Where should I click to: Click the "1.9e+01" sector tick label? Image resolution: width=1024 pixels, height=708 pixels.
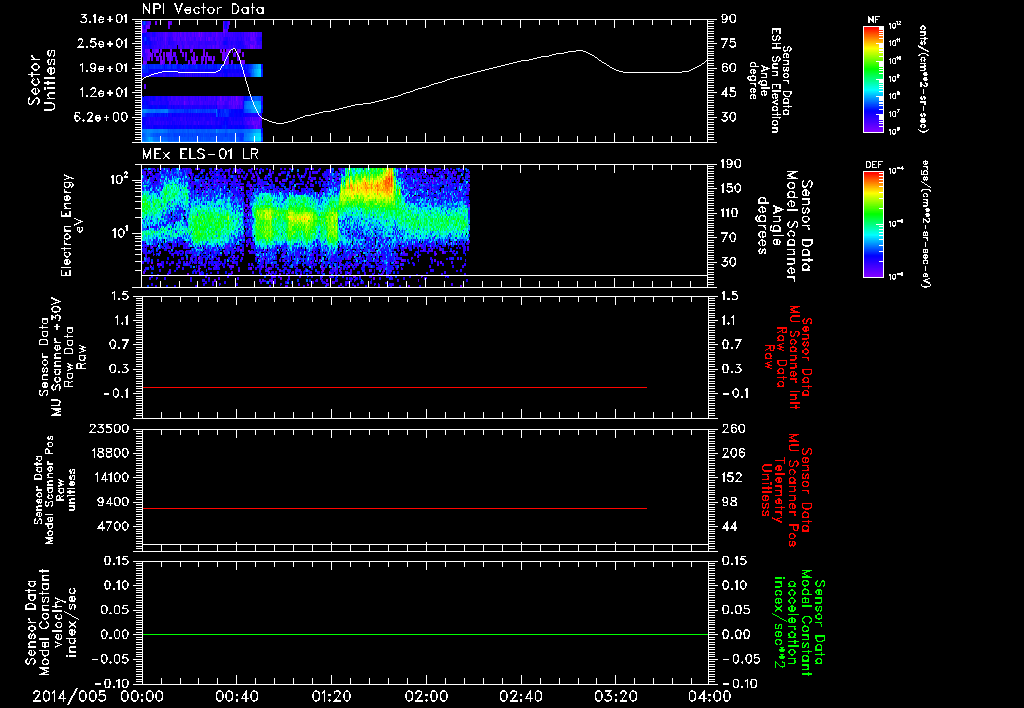pos(104,68)
